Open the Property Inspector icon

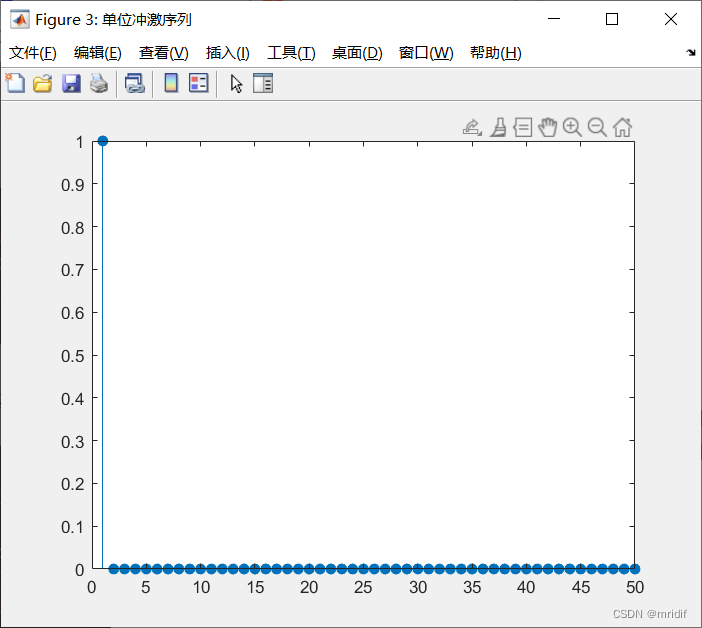(263, 83)
